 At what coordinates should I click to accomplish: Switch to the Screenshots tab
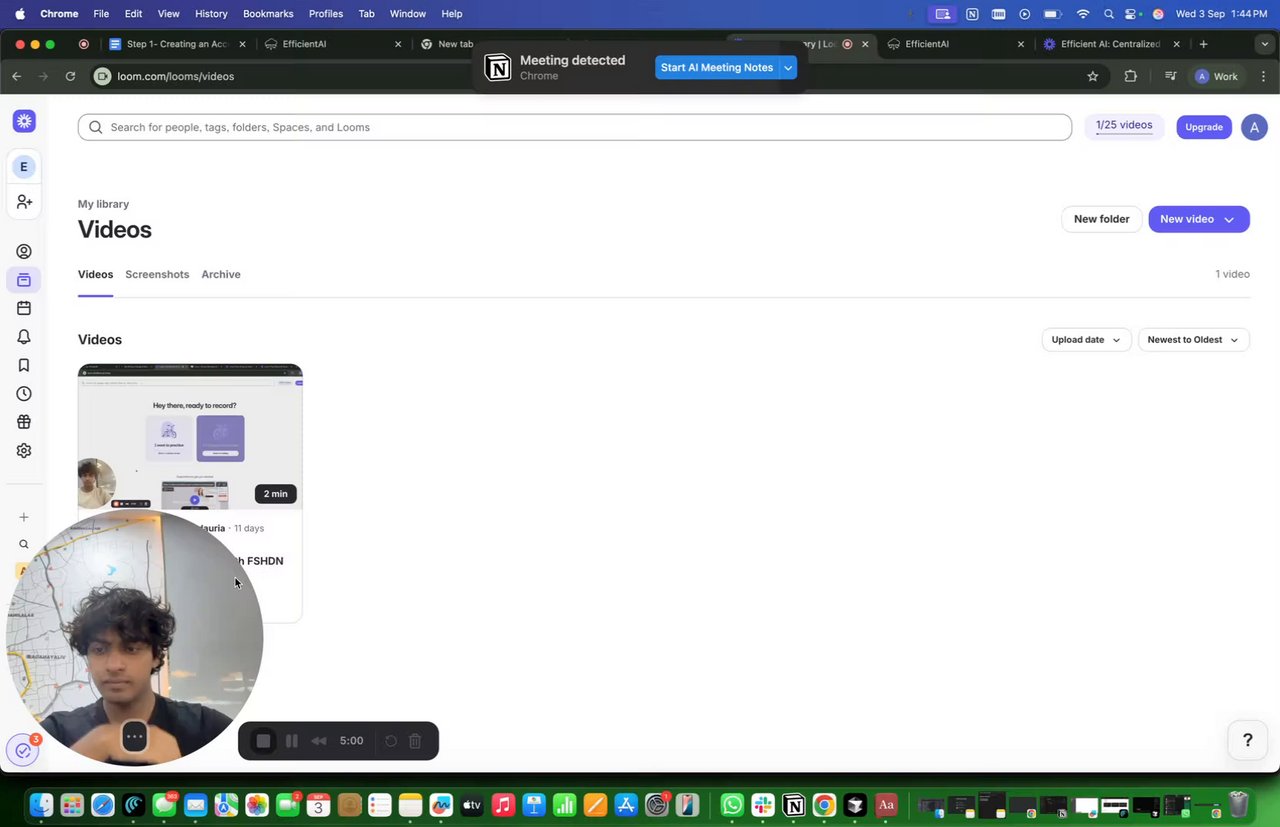[x=157, y=274]
